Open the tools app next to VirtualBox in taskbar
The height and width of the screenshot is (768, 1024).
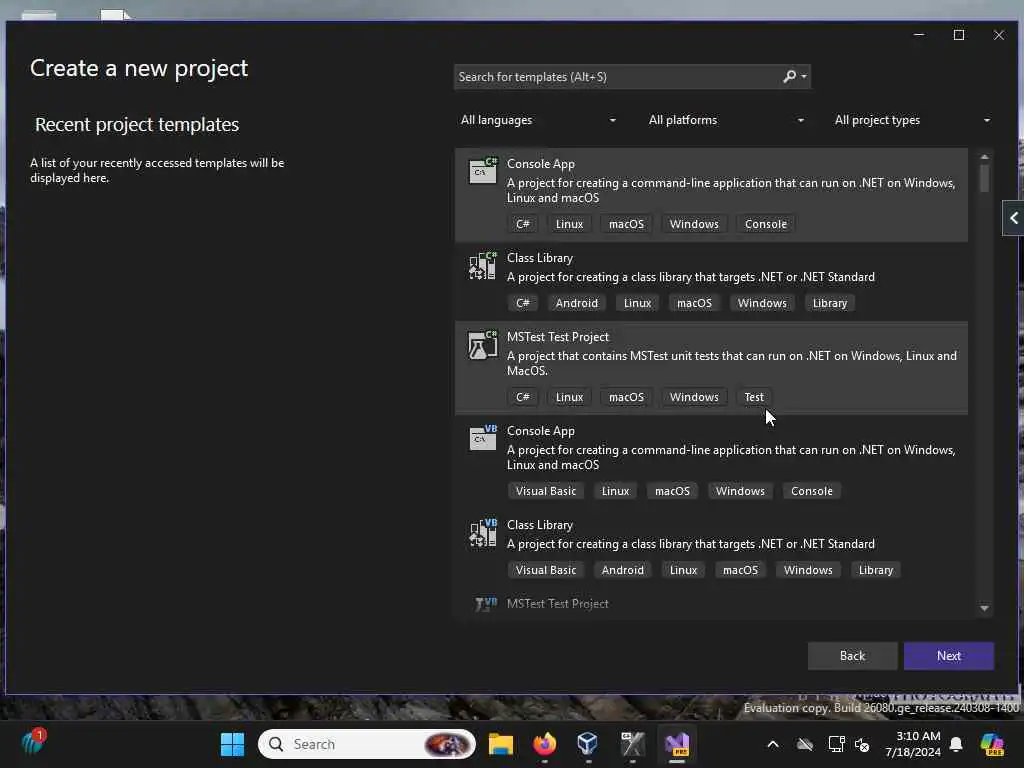point(632,744)
